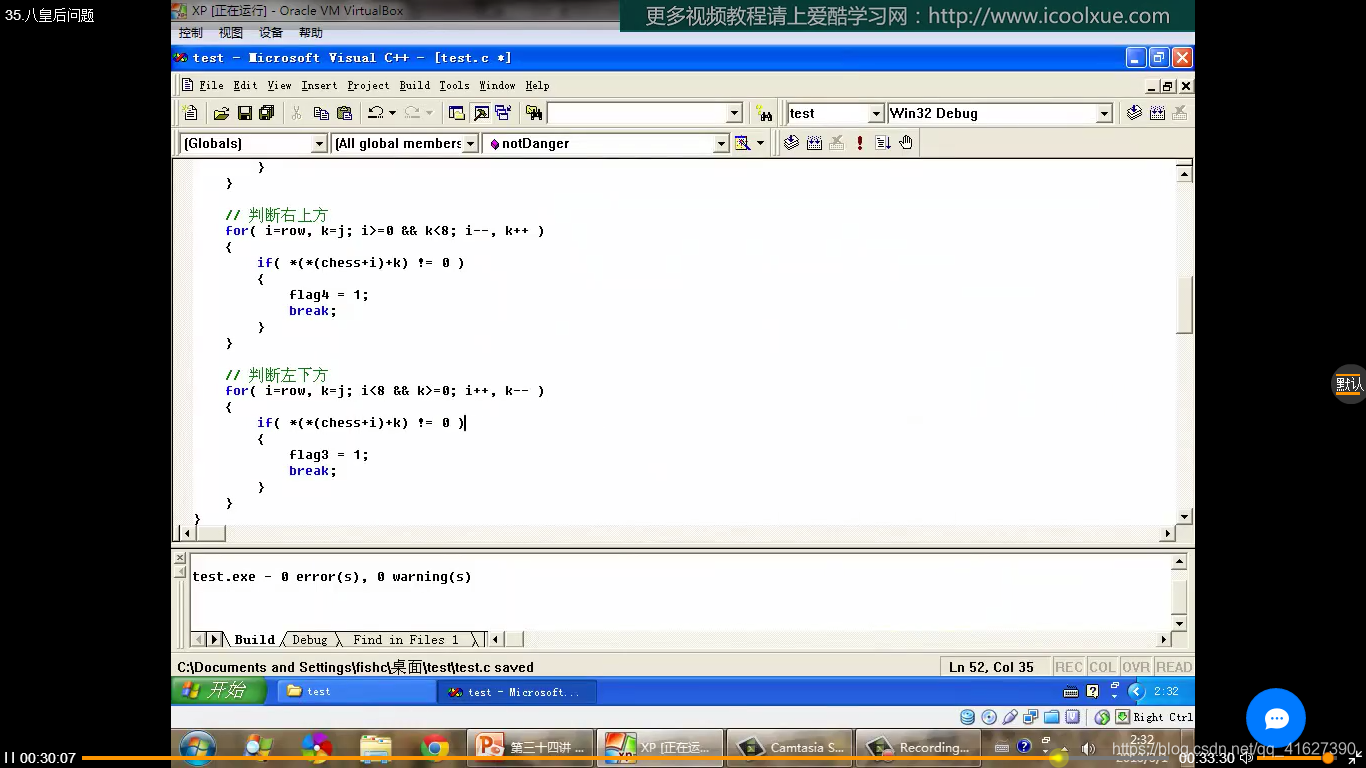Click the Chrome icon in host taskbar

tap(434, 747)
